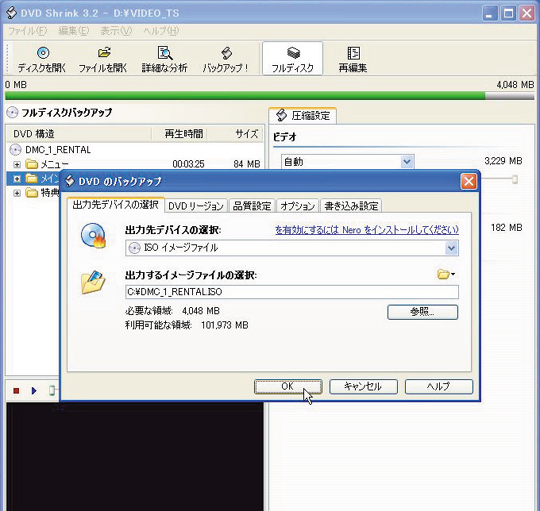Screen dimensions: 540x511
Task: Click 利用可能な領域 101,973 MB text
Action: click(186, 325)
